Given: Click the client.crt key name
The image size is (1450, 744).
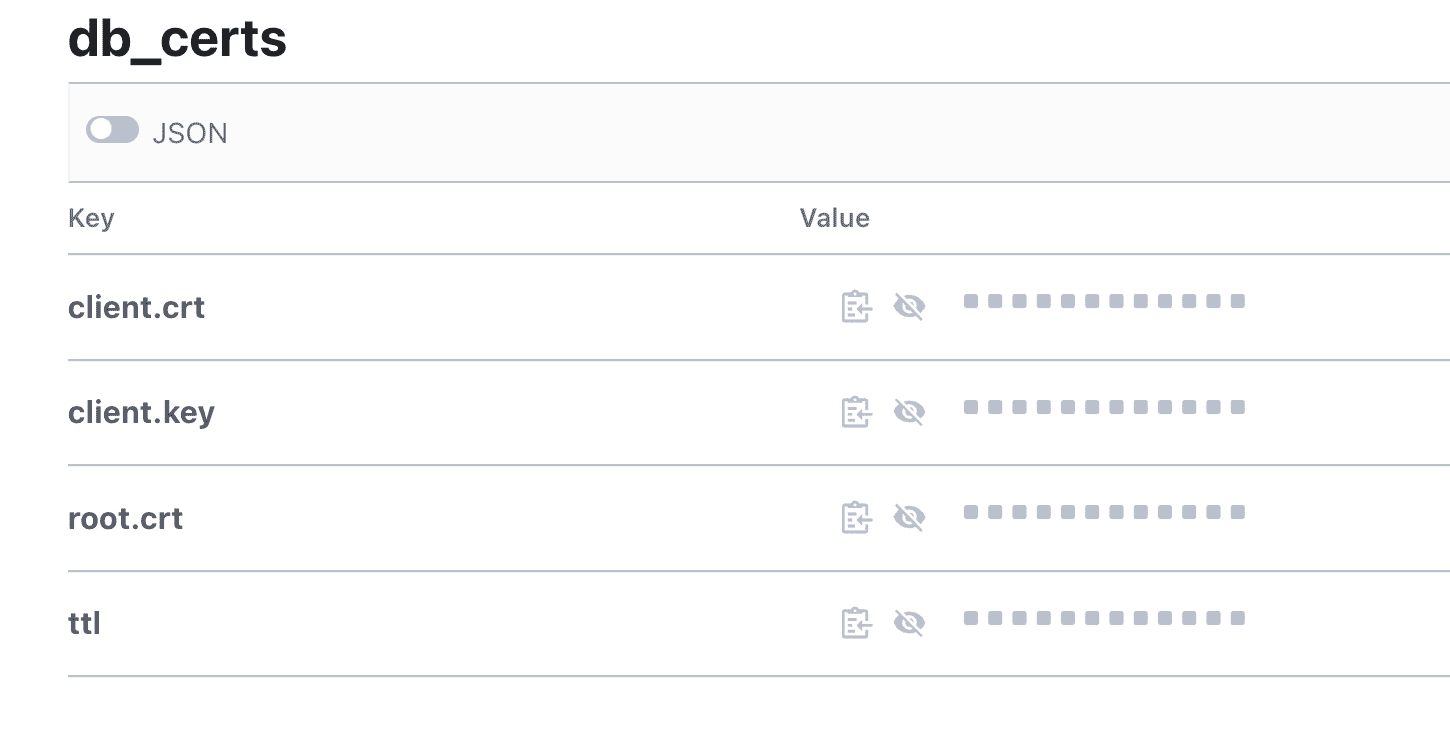Looking at the screenshot, I should 137,307.
